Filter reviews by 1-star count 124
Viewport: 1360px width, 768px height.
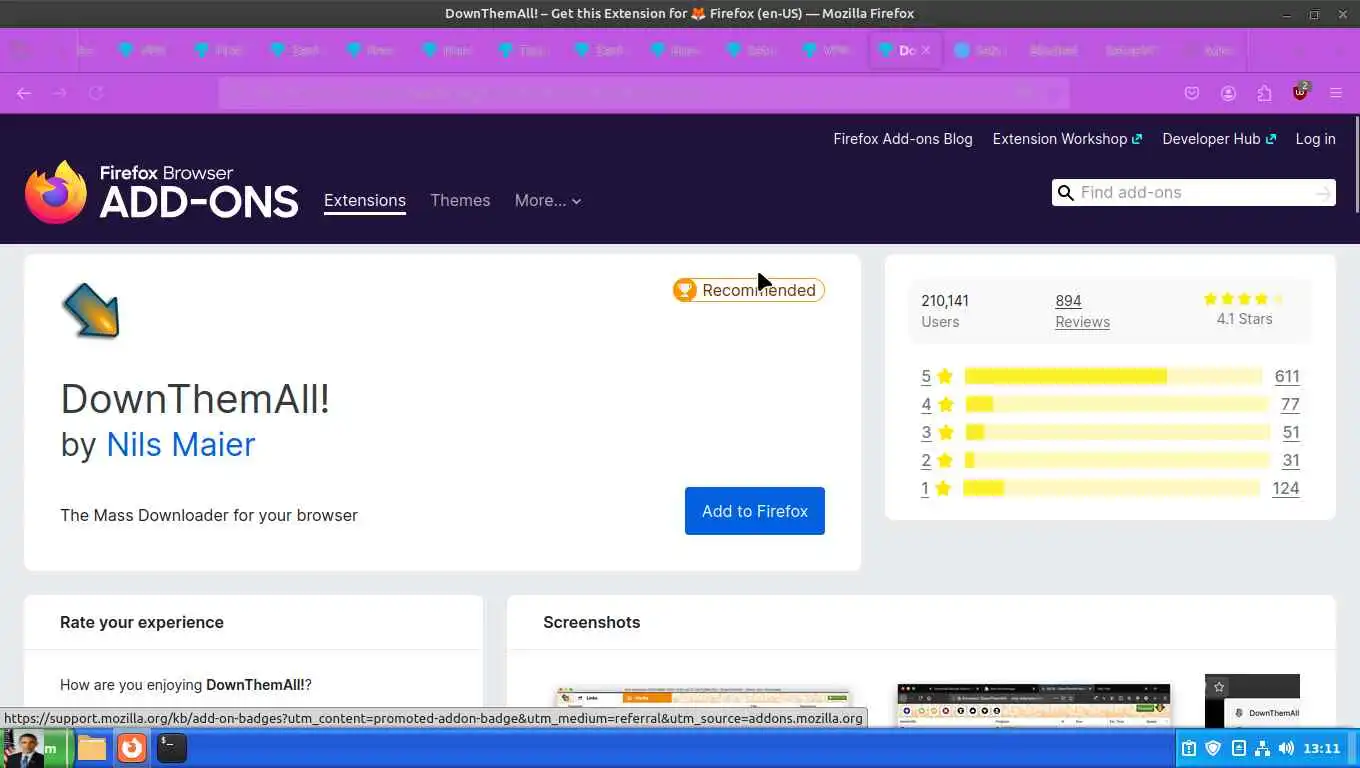coord(1286,488)
